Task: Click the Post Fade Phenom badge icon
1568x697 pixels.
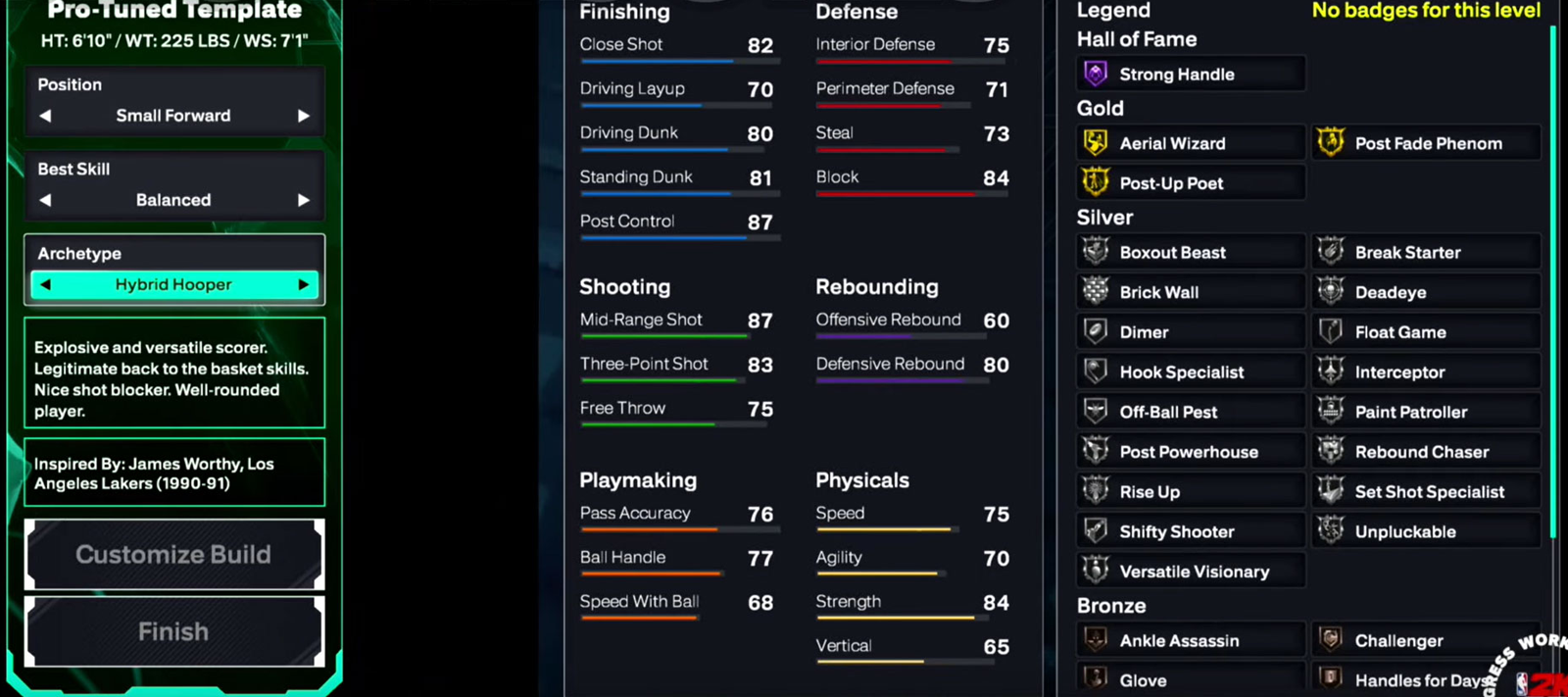Action: (1331, 143)
